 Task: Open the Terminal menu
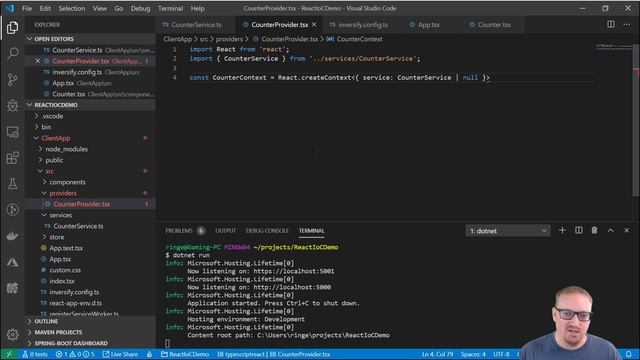coord(170,8)
